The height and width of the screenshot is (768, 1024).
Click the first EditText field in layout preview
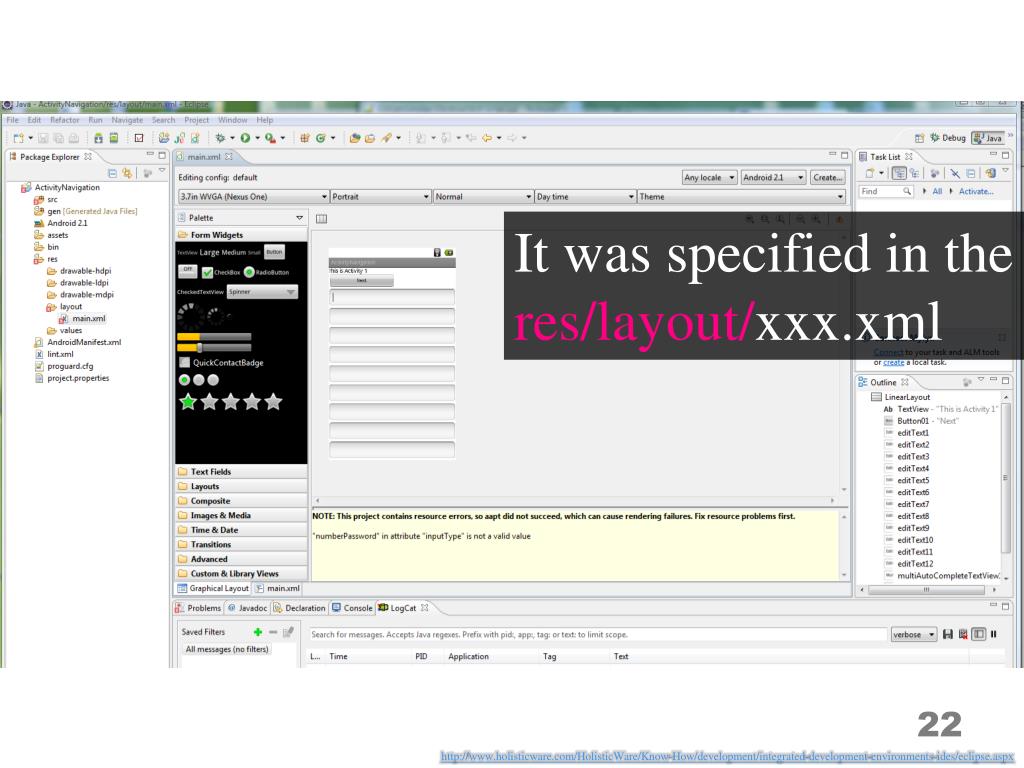point(392,297)
